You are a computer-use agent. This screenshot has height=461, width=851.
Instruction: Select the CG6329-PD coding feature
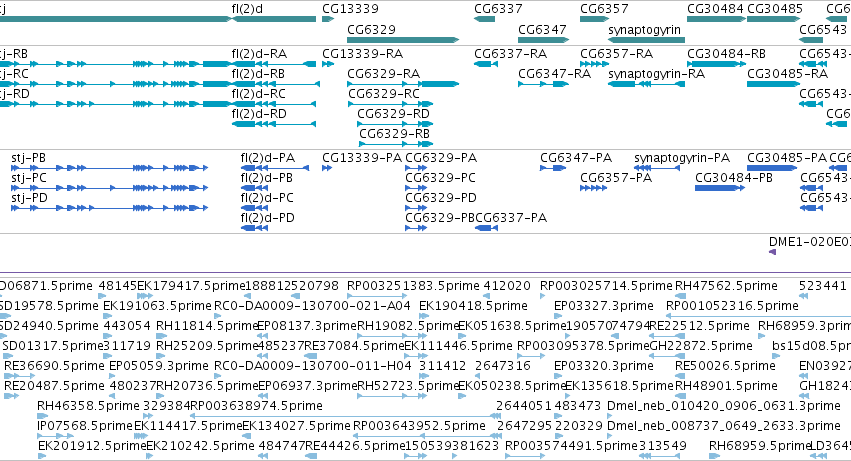click(416, 209)
